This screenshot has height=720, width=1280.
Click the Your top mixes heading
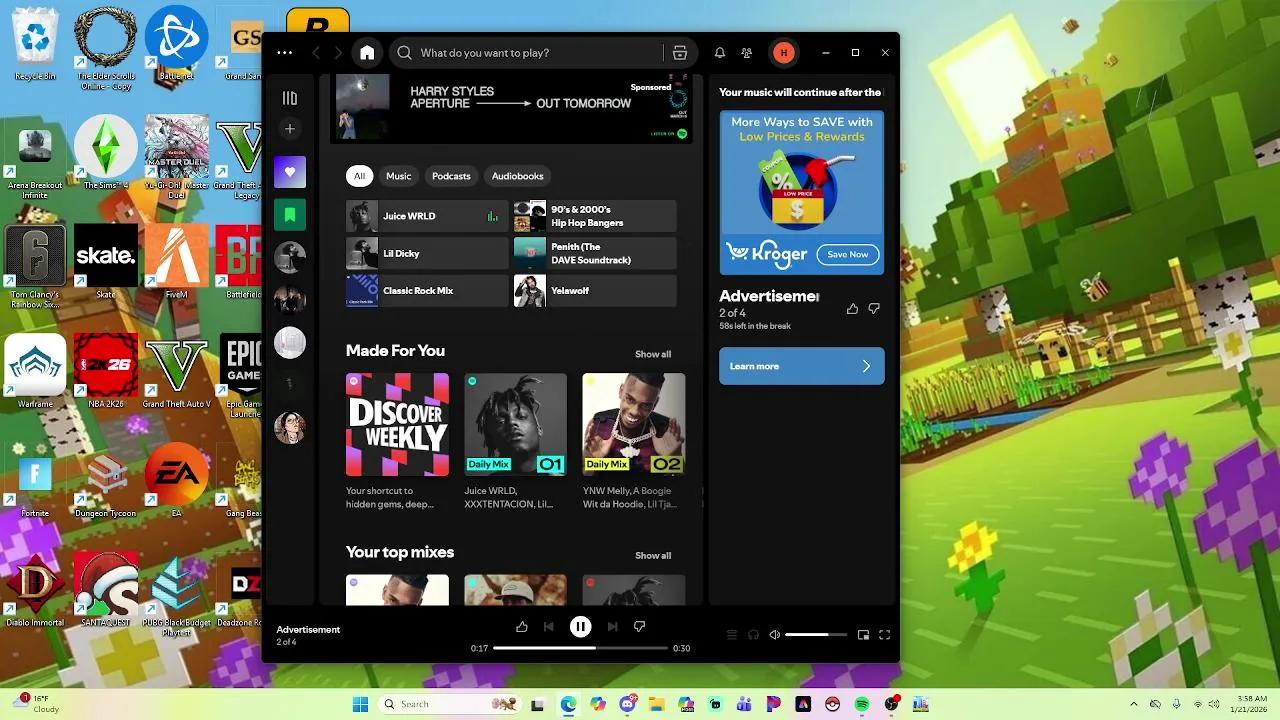pos(400,552)
